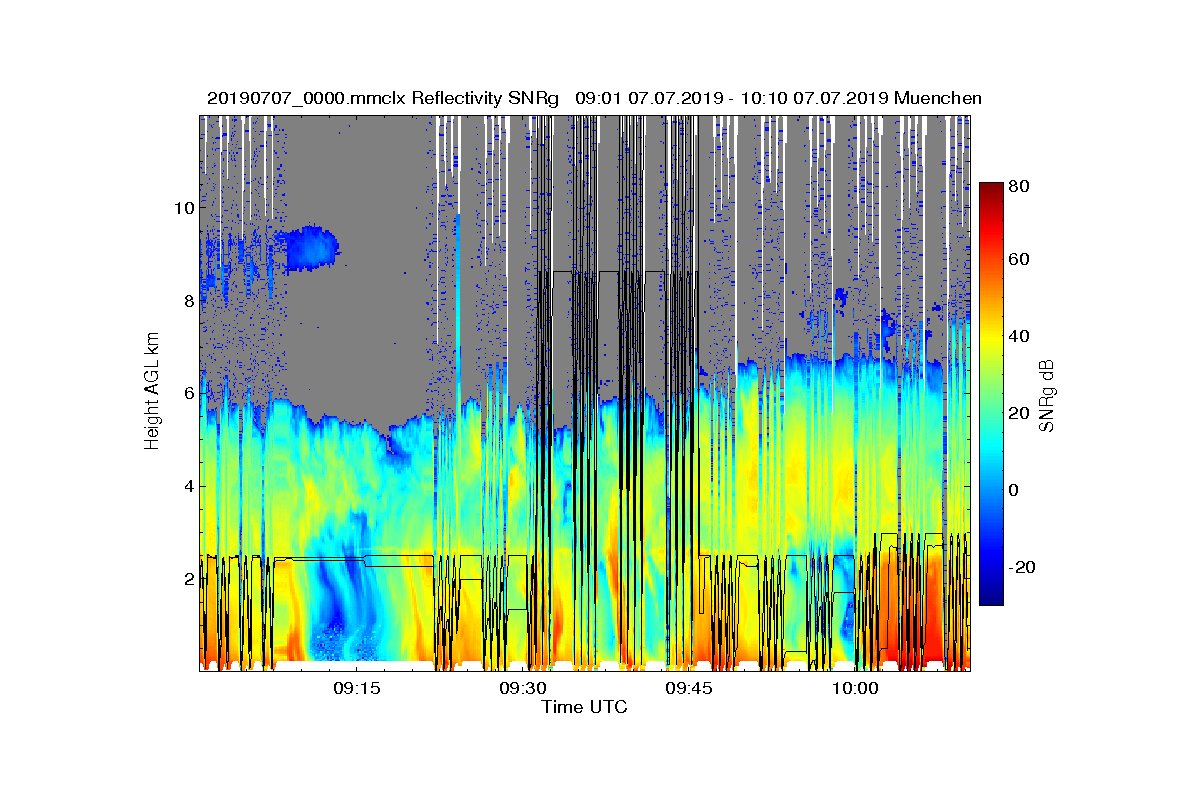Click the 09:15 time tick label
This screenshot has width=1200, height=800.
[x=356, y=689]
